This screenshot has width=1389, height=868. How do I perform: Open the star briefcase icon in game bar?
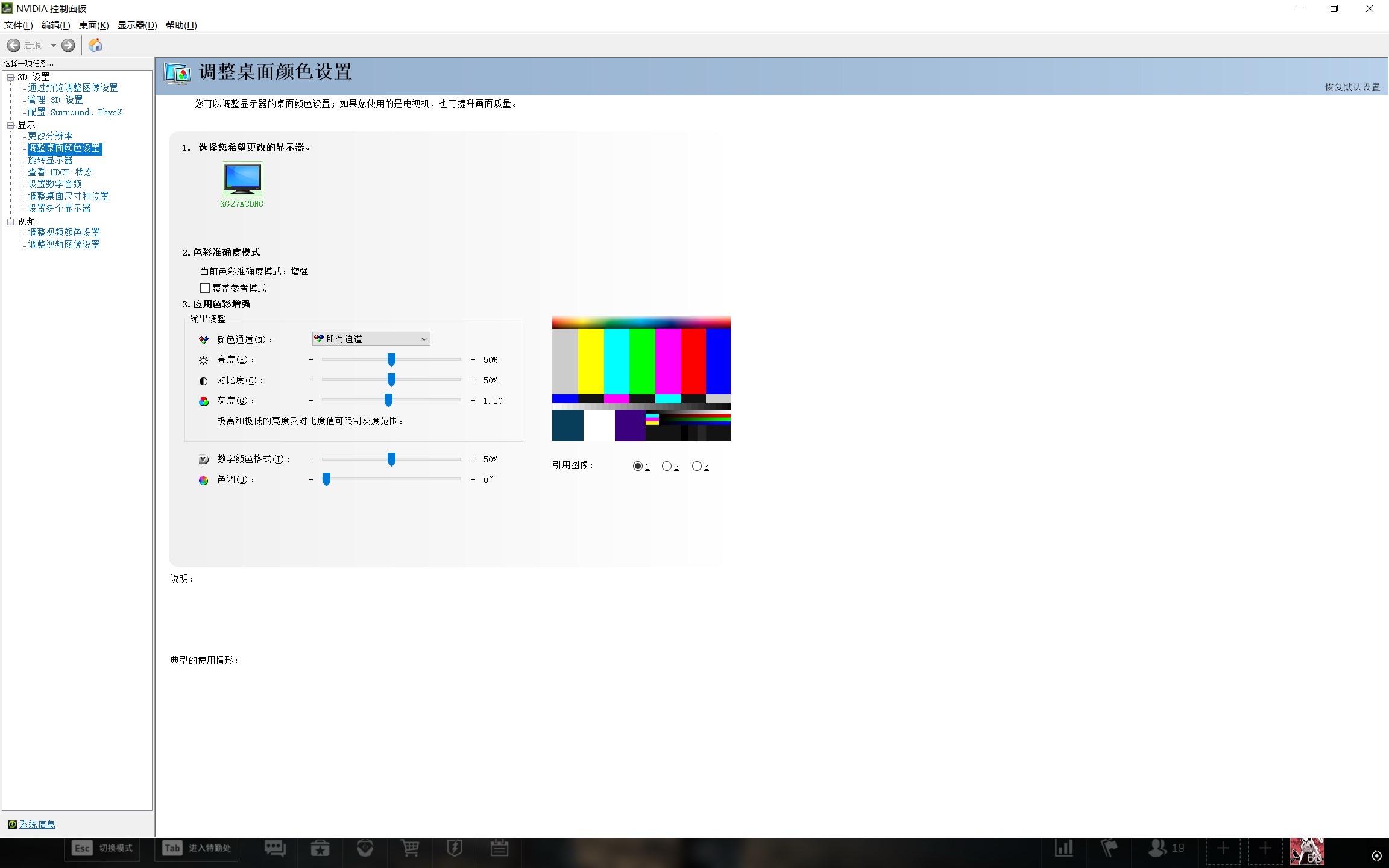point(320,848)
